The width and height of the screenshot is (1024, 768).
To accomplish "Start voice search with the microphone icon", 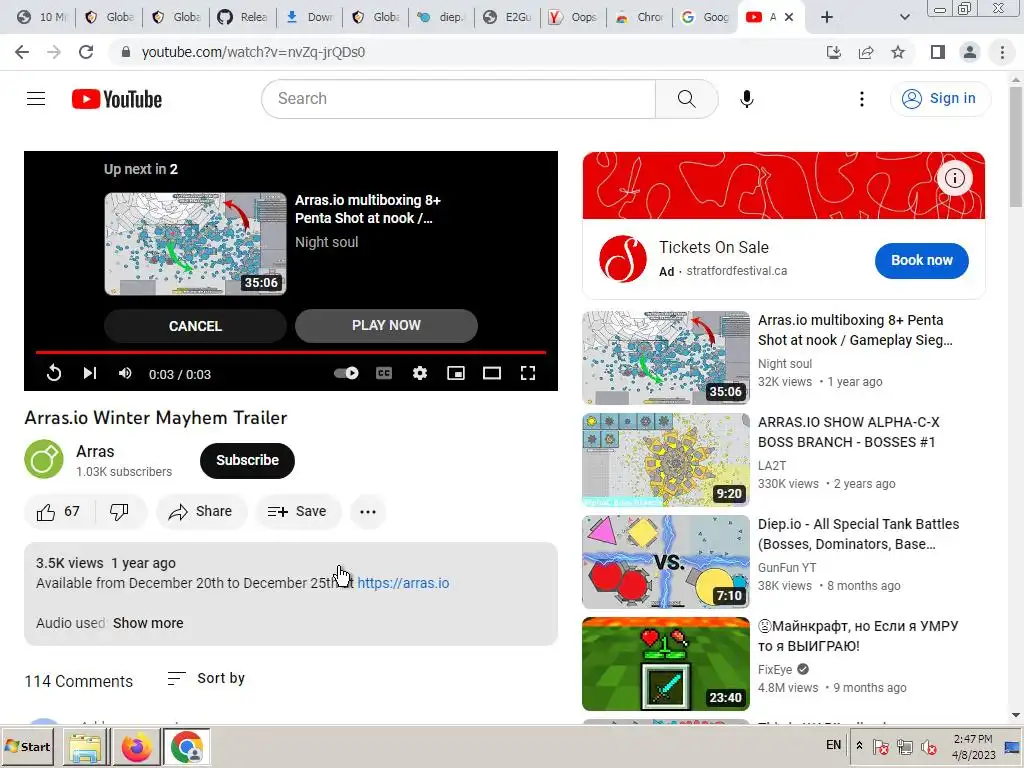I will click(x=746, y=99).
